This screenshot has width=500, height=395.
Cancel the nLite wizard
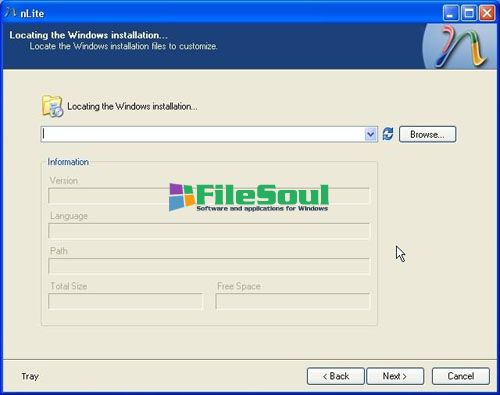coord(461,376)
